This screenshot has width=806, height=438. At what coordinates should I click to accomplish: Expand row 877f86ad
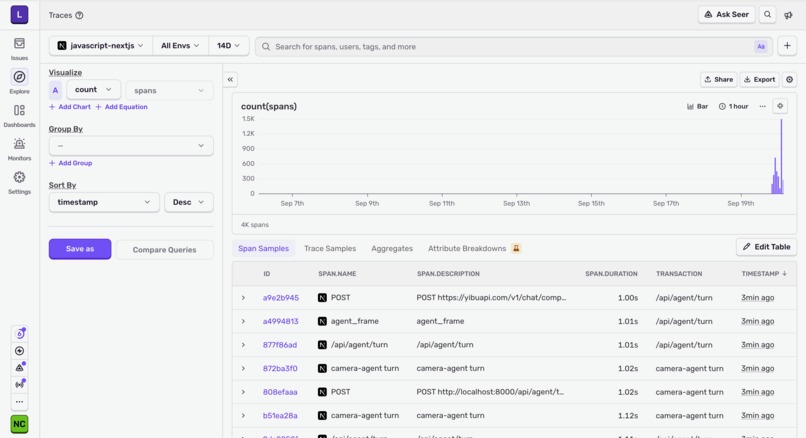click(243, 345)
